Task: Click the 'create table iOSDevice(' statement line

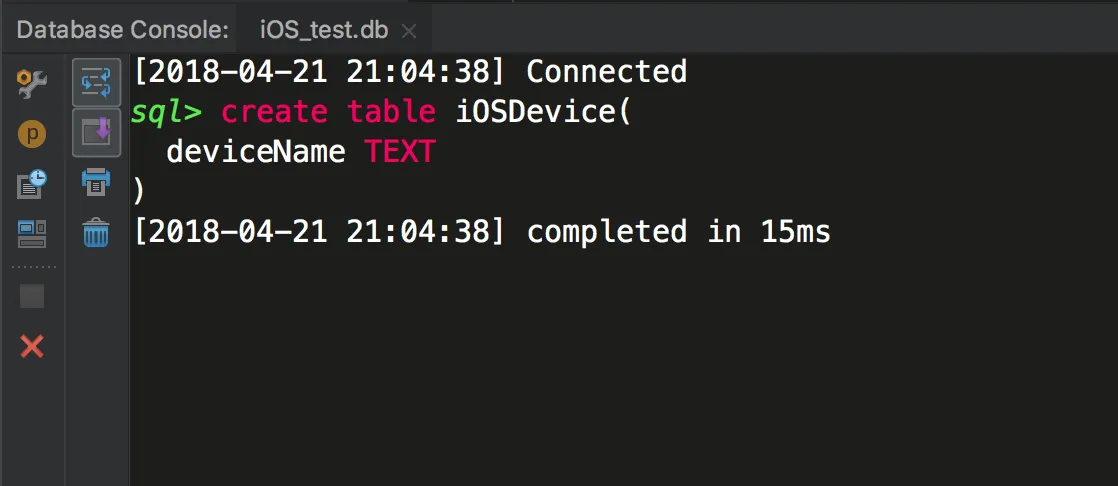Action: pyautogui.click(x=427, y=112)
